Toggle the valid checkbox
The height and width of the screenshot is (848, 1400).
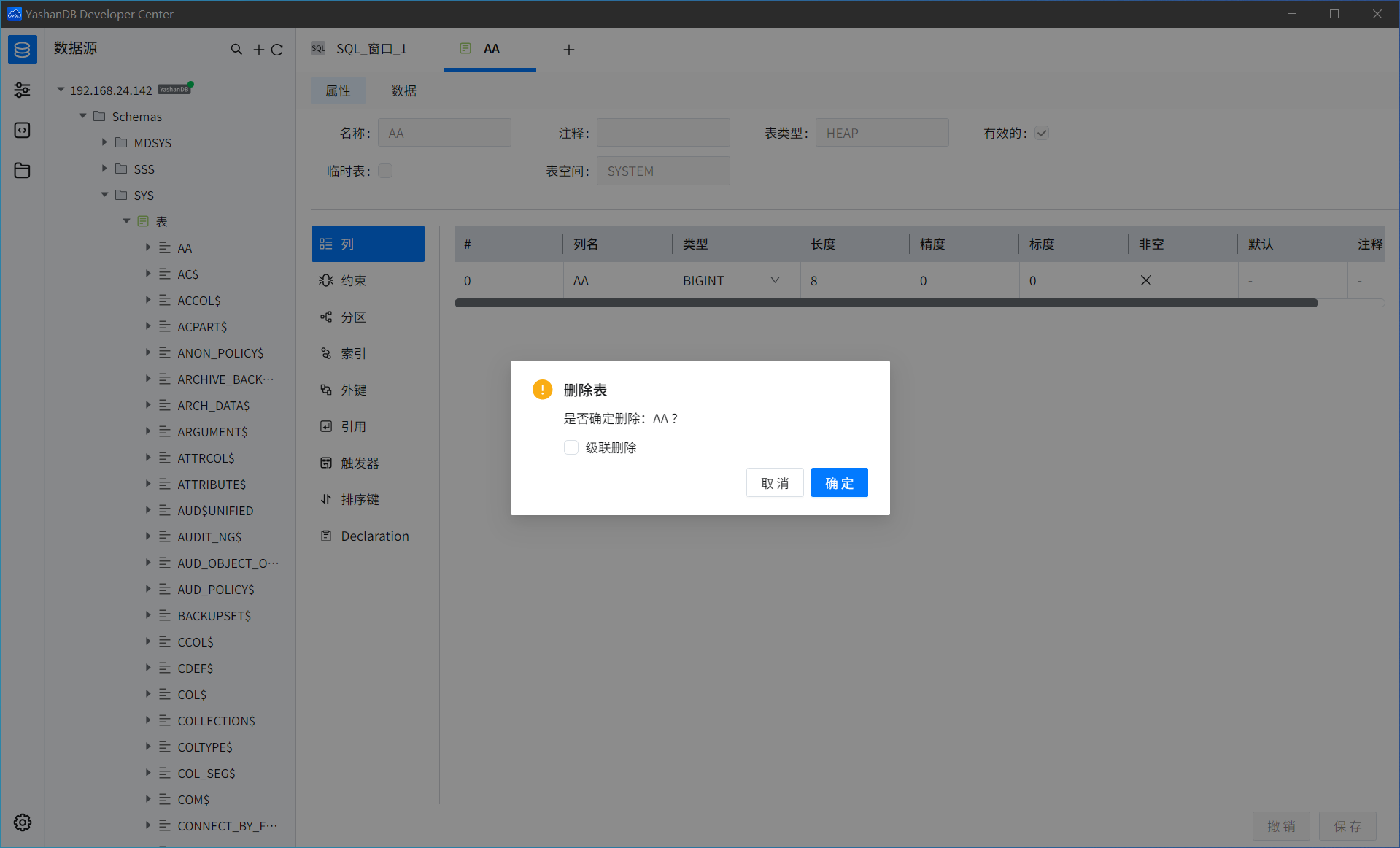tap(1042, 133)
